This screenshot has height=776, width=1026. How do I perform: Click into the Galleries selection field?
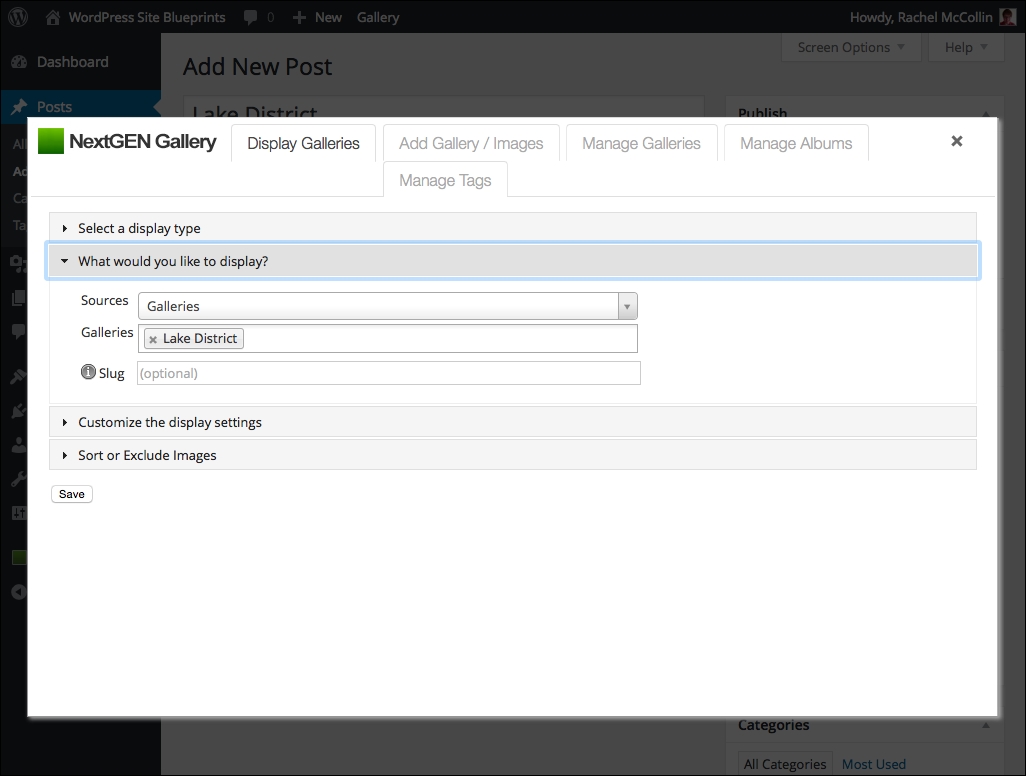(x=388, y=338)
